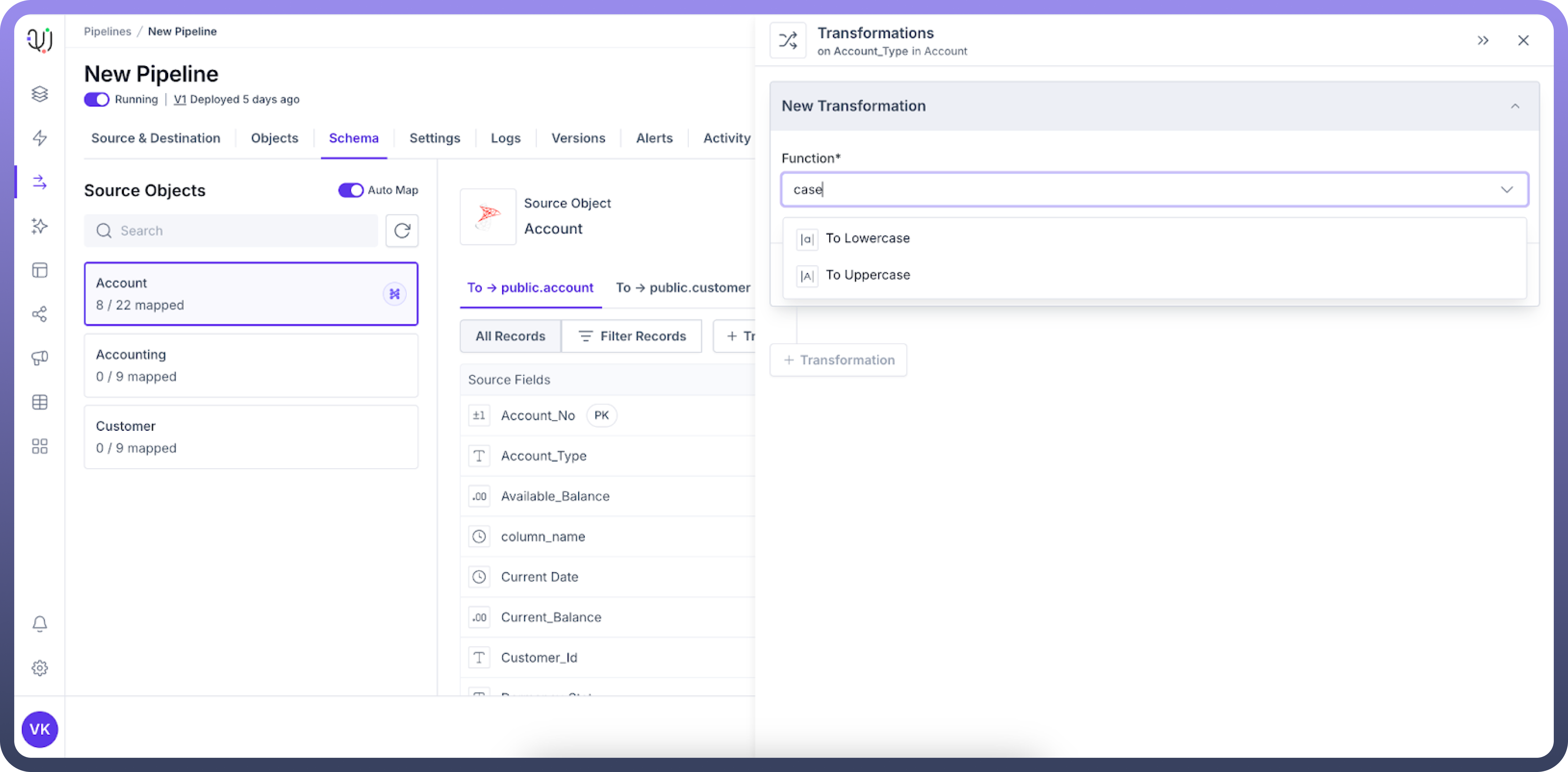Click the Pipelines breadcrumb link

107,32
